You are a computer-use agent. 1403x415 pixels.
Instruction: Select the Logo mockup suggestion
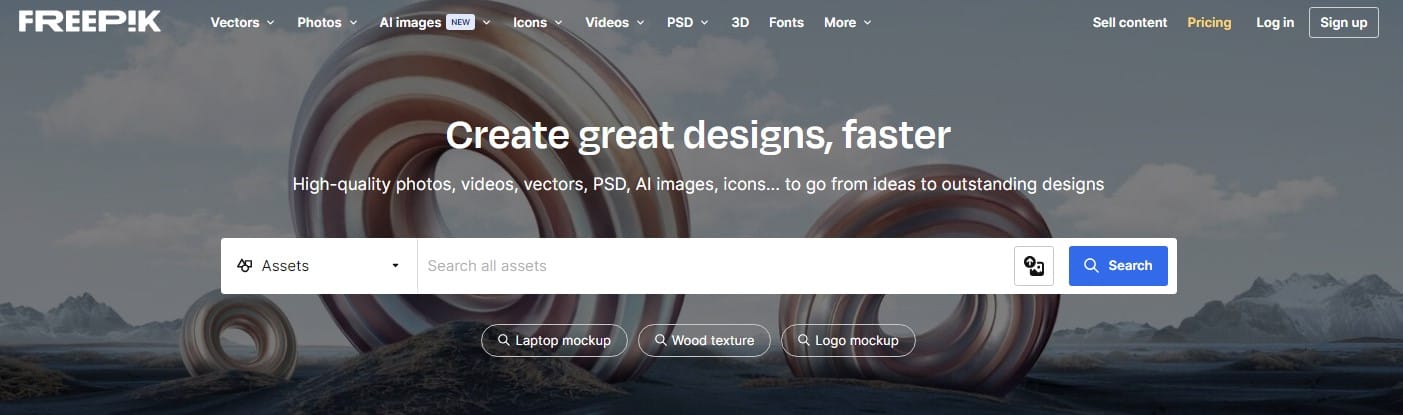(x=848, y=340)
